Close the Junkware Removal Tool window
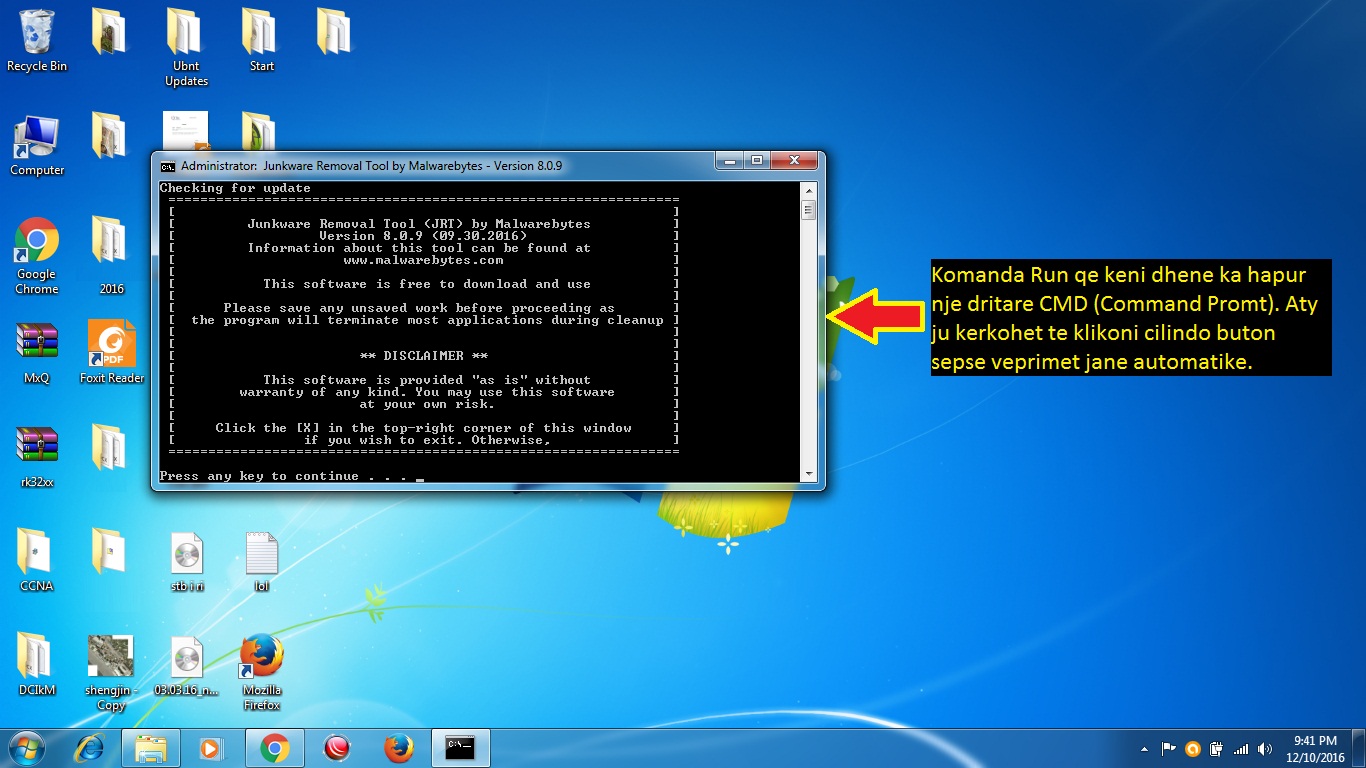The height and width of the screenshot is (768, 1366). 795,160
